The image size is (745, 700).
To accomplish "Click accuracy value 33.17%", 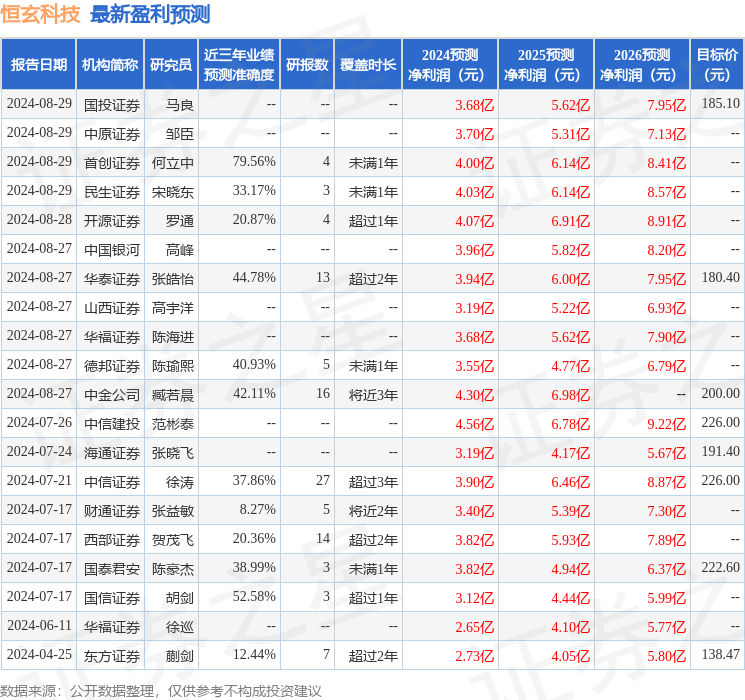I will point(254,191).
